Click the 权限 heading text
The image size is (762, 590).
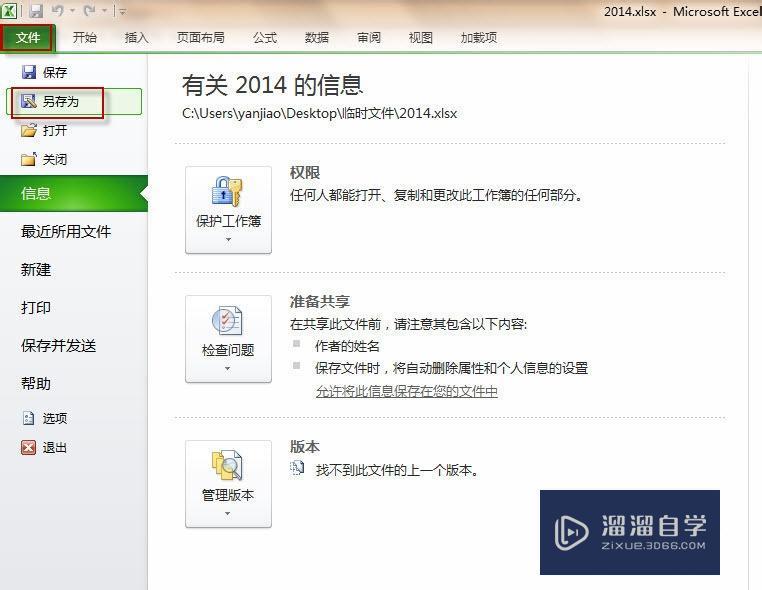pos(305,173)
